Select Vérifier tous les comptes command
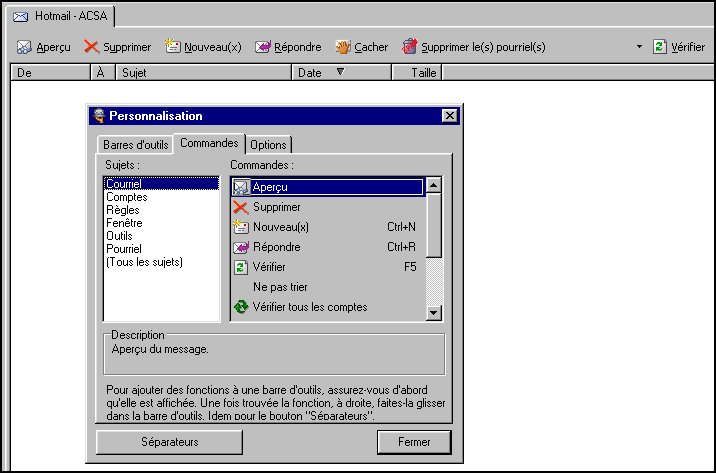 pyautogui.click(x=309, y=307)
